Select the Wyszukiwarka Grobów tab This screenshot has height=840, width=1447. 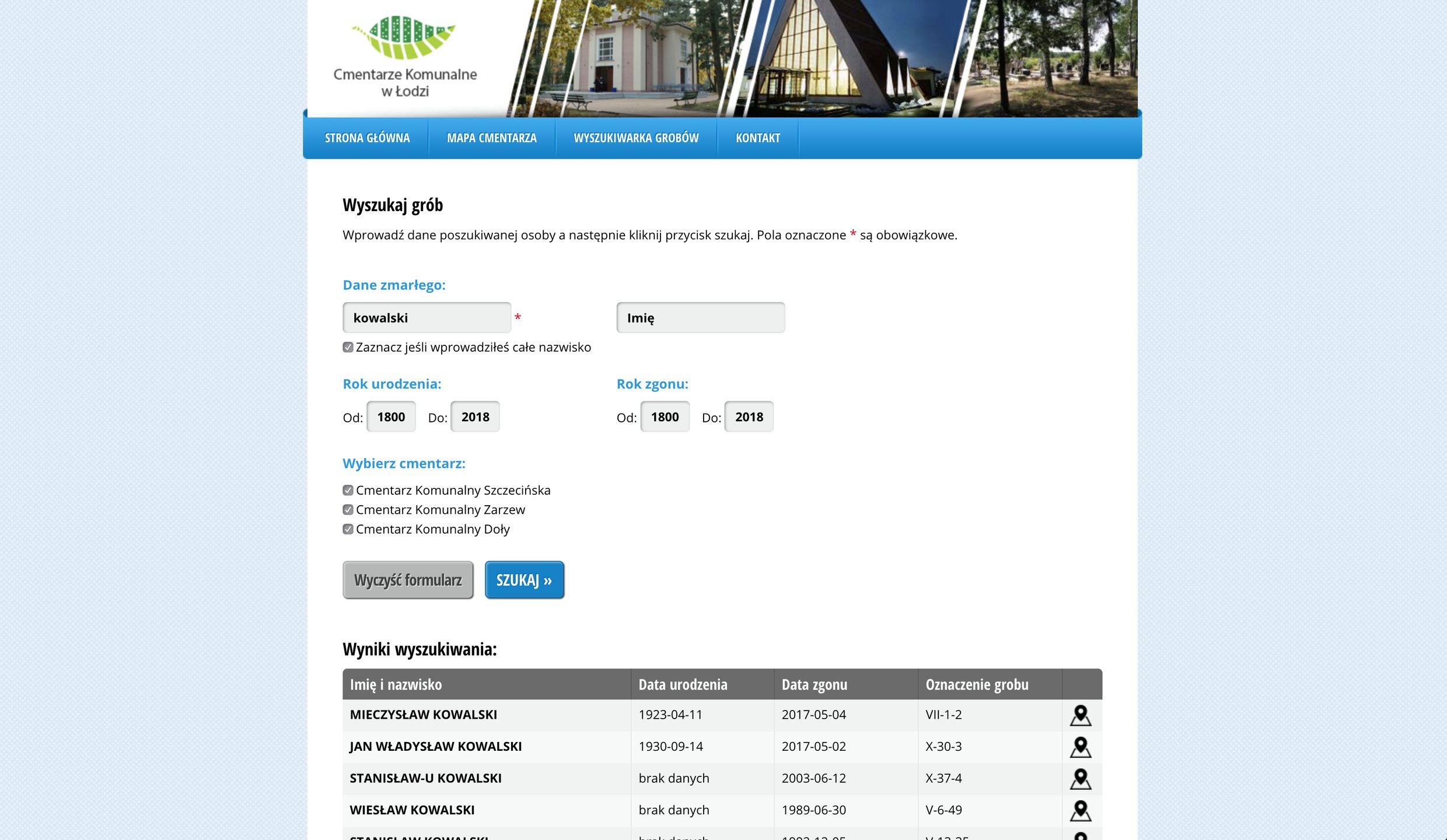point(636,138)
